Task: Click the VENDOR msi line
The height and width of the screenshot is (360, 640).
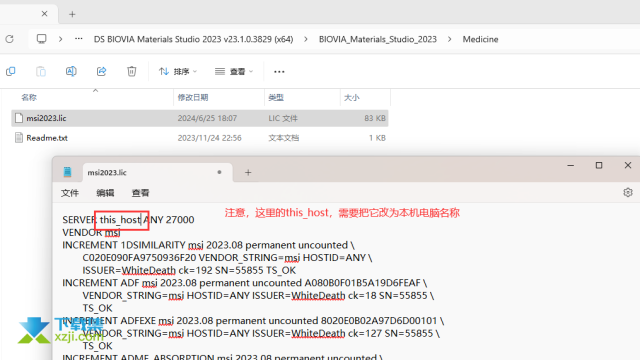Action: coord(91,233)
